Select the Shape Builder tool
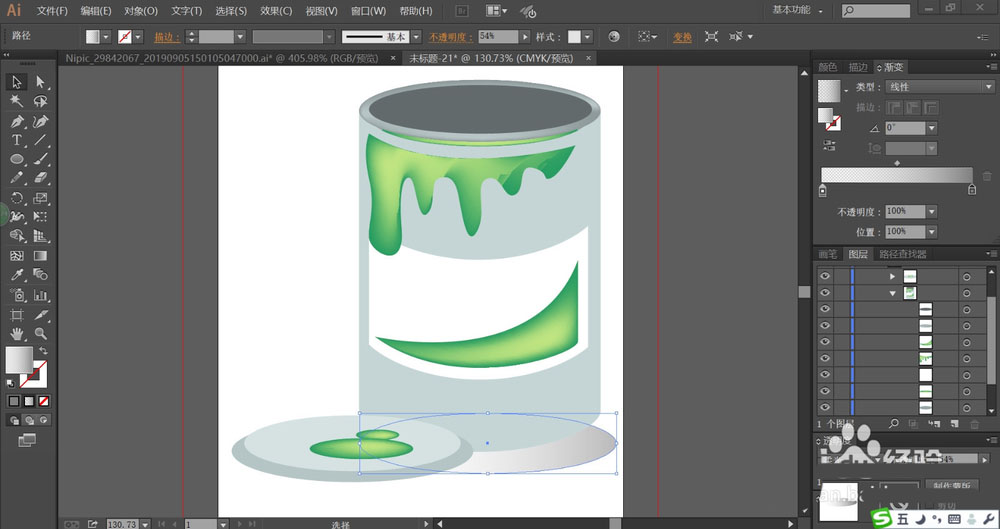 [17, 236]
